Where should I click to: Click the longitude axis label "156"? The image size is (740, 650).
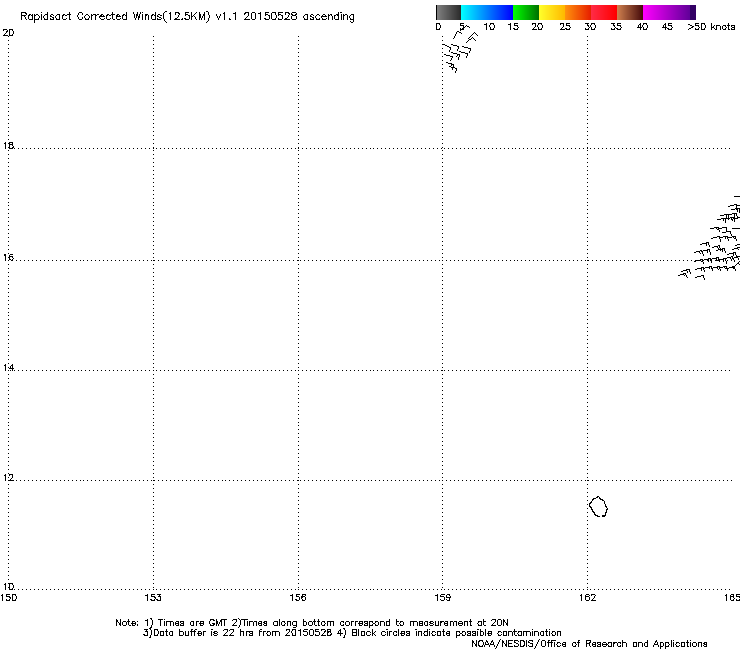tap(298, 598)
